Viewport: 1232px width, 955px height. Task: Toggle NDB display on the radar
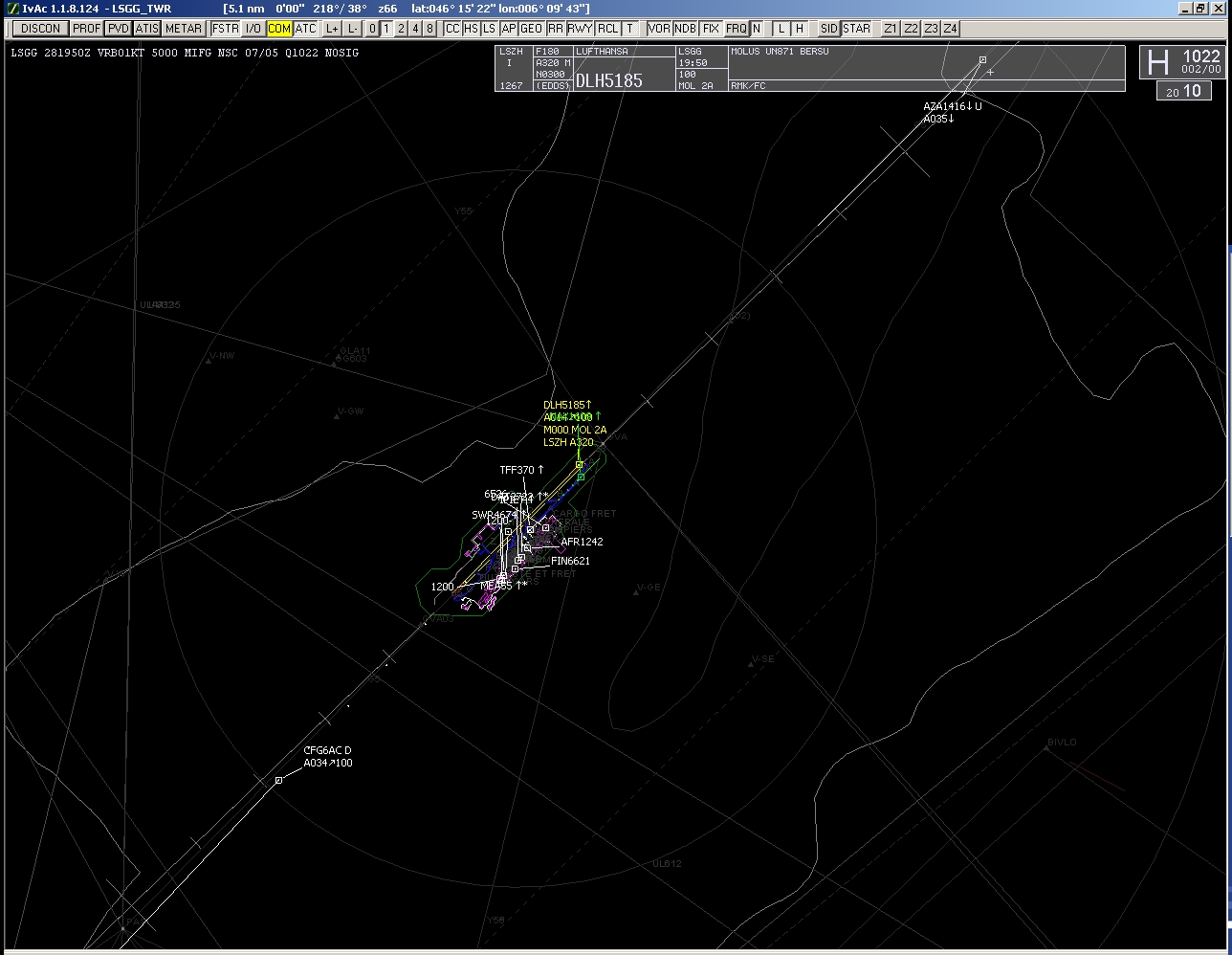click(x=685, y=29)
